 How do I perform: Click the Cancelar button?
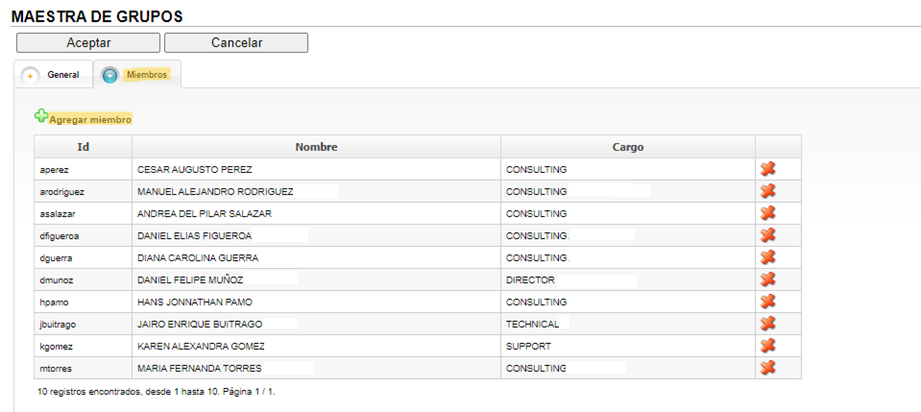[236, 43]
